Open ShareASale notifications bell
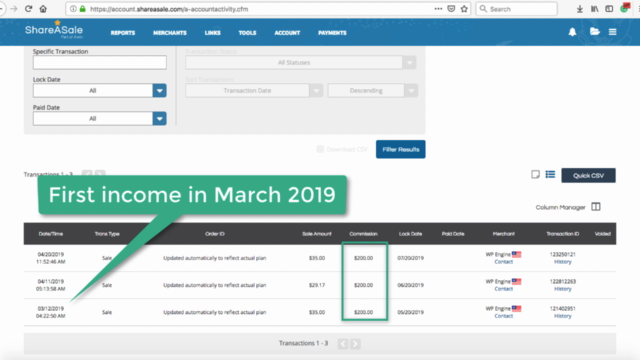Image resolution: width=640 pixels, height=360 pixels. pyautogui.click(x=572, y=32)
